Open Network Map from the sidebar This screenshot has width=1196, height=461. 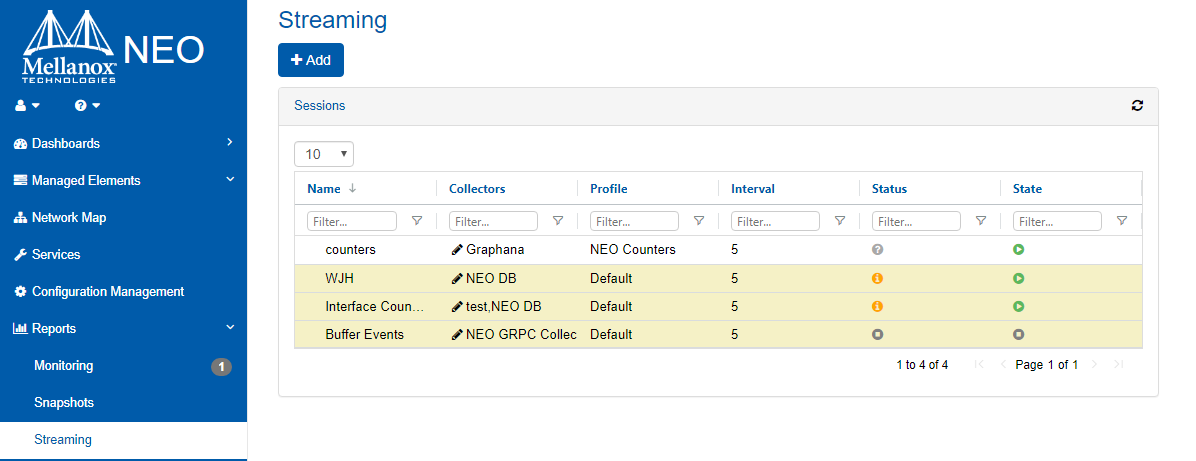click(68, 217)
